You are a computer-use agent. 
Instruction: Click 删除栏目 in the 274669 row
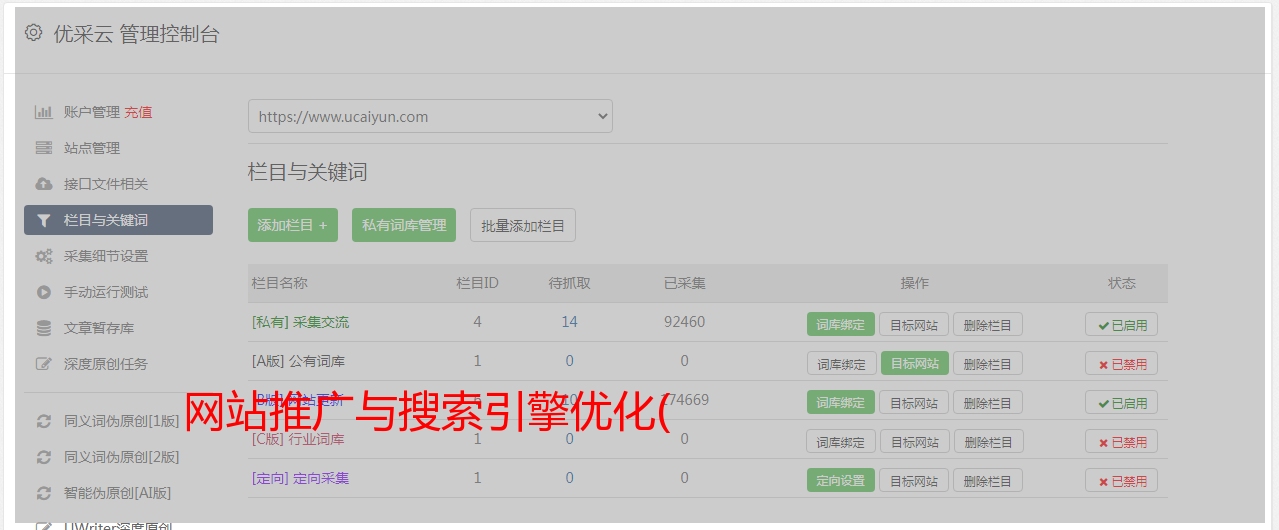click(x=988, y=402)
